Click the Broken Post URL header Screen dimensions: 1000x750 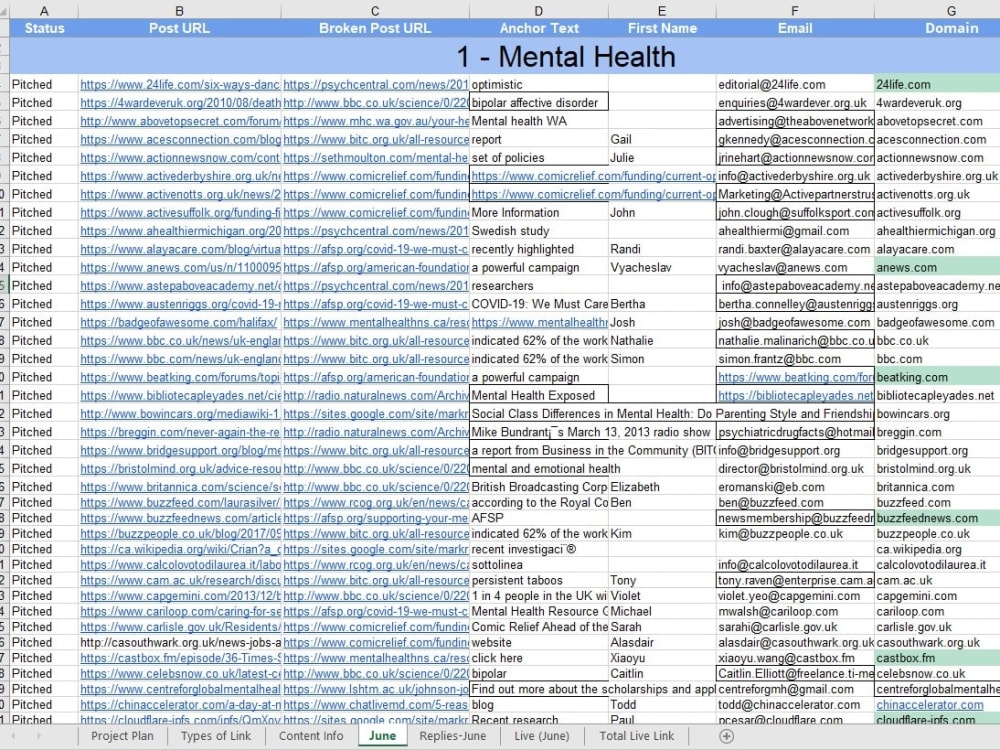[x=375, y=28]
